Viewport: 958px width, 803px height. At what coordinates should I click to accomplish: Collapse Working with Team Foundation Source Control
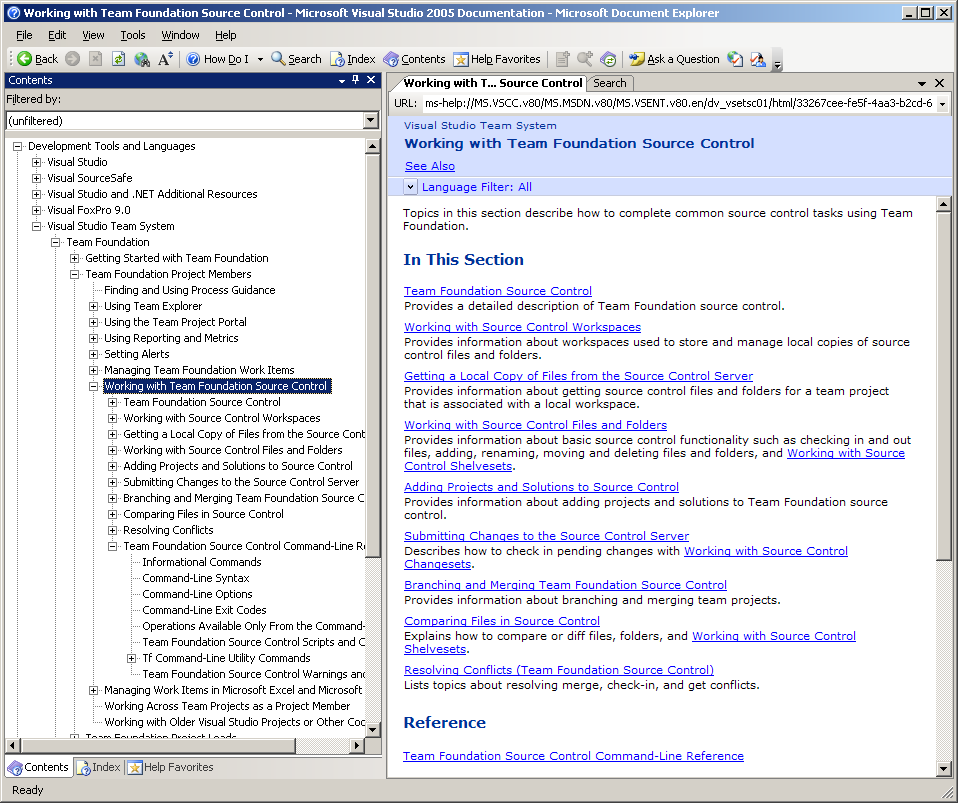coord(93,386)
